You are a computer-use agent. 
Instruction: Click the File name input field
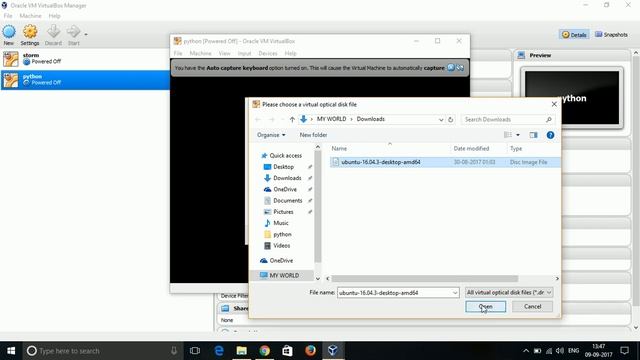pyautogui.click(x=398, y=293)
